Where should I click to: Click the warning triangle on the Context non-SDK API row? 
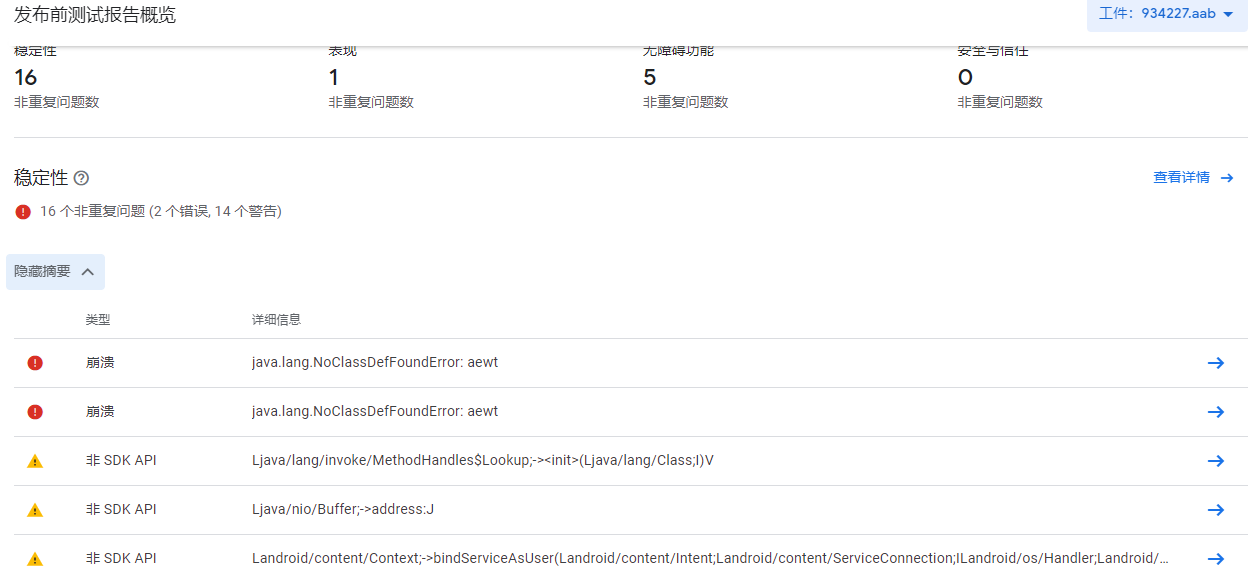[x=35, y=557]
